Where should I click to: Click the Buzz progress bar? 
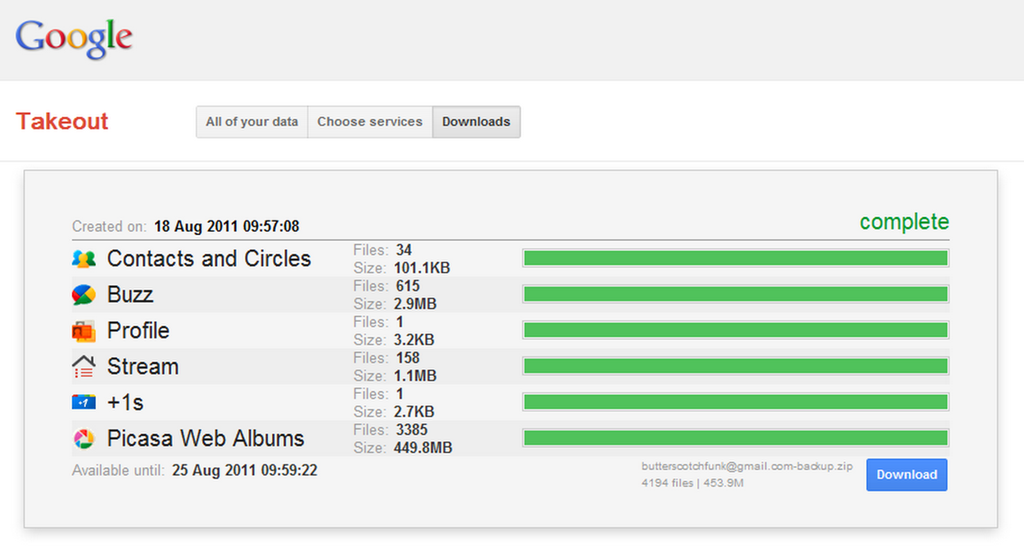[x=735, y=294]
